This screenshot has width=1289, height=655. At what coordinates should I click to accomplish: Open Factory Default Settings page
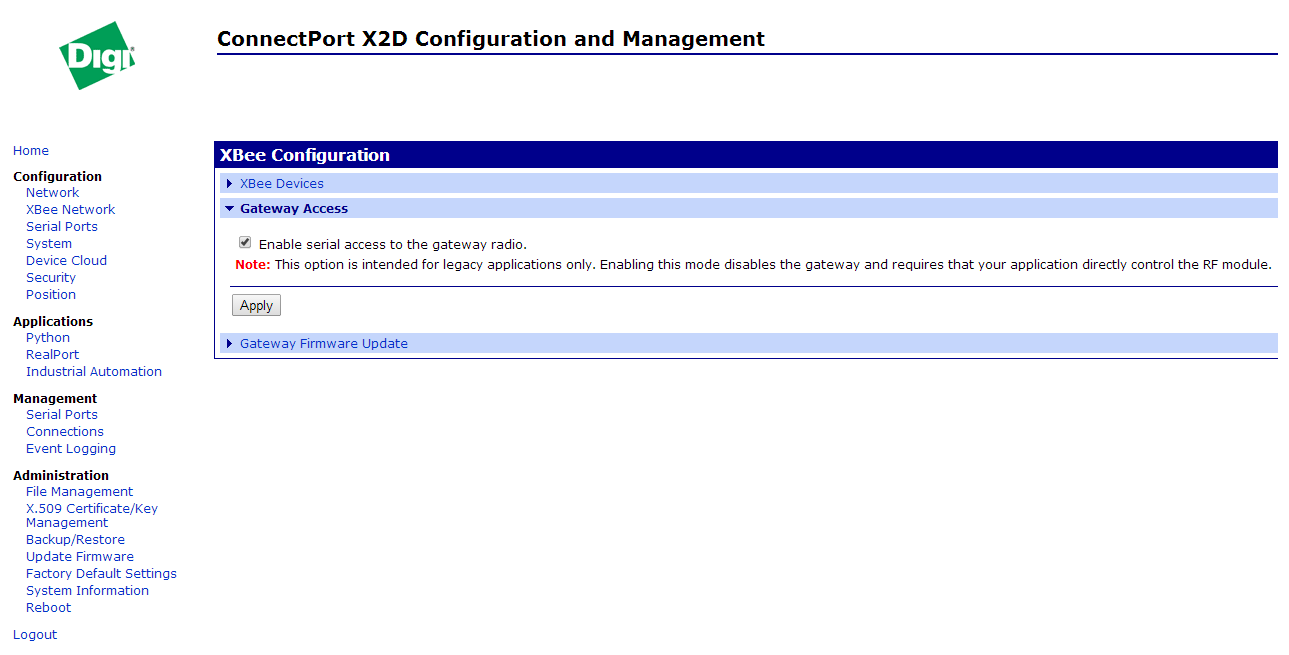point(101,574)
